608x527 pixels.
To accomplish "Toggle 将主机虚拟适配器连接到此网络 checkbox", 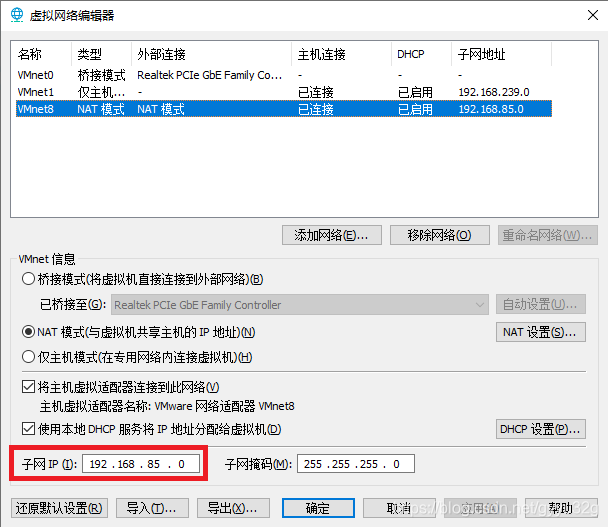I will 28,387.
